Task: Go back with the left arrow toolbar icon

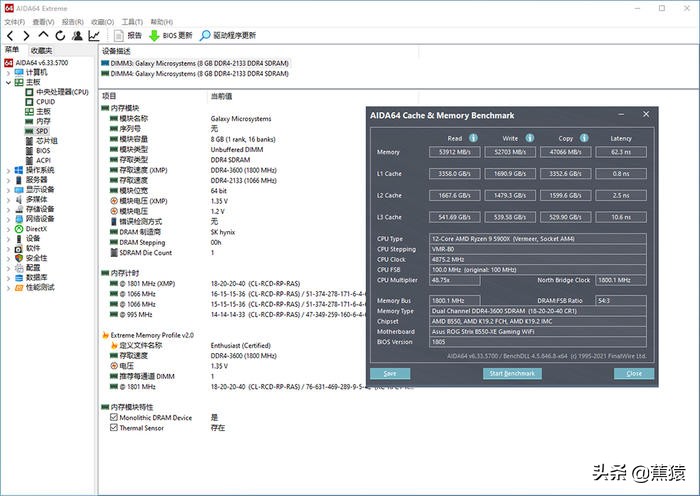Action: point(11,36)
